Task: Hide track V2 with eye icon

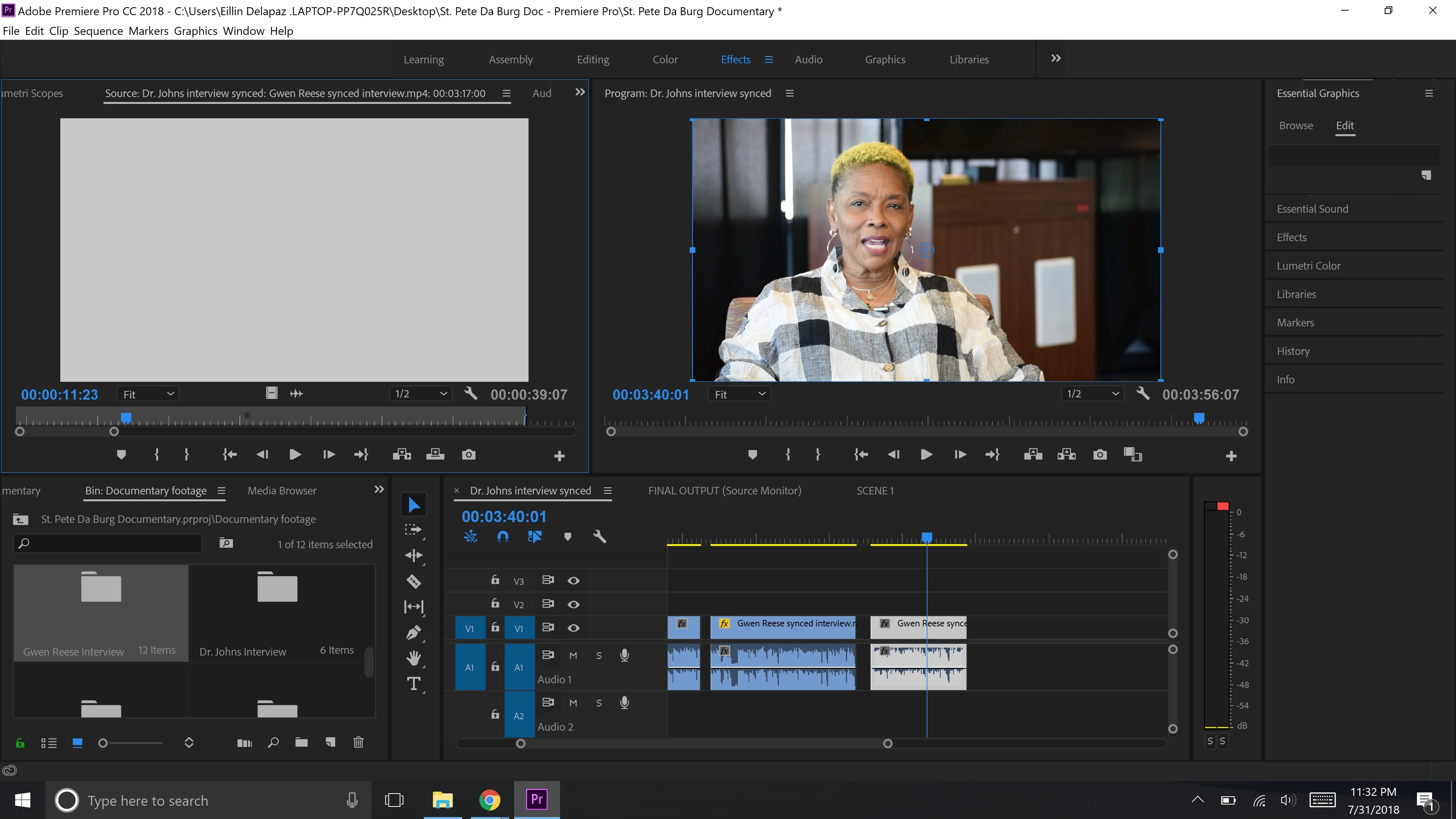Action: coord(573,604)
